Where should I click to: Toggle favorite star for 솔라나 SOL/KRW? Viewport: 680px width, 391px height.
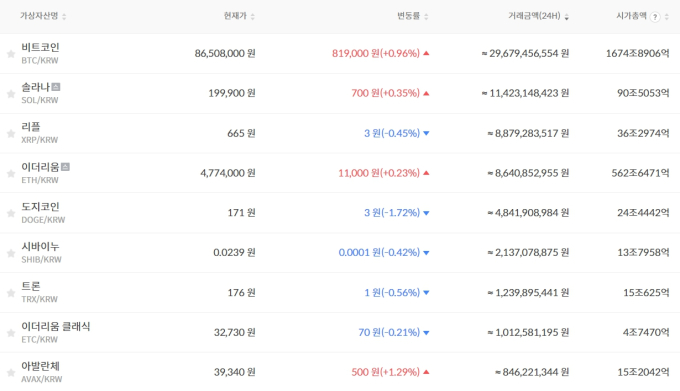pyautogui.click(x=11, y=94)
